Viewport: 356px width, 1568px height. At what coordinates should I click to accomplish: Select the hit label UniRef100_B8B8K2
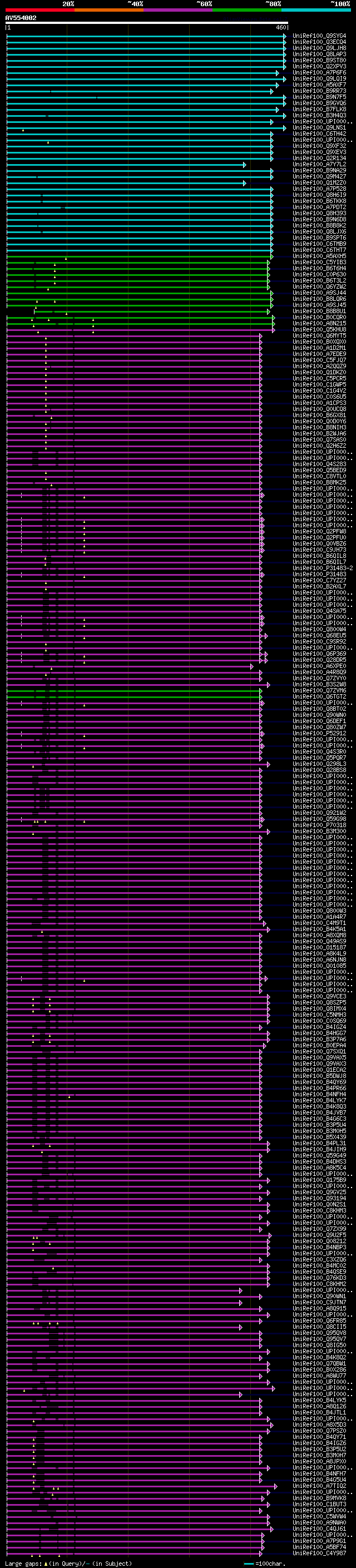(319, 226)
